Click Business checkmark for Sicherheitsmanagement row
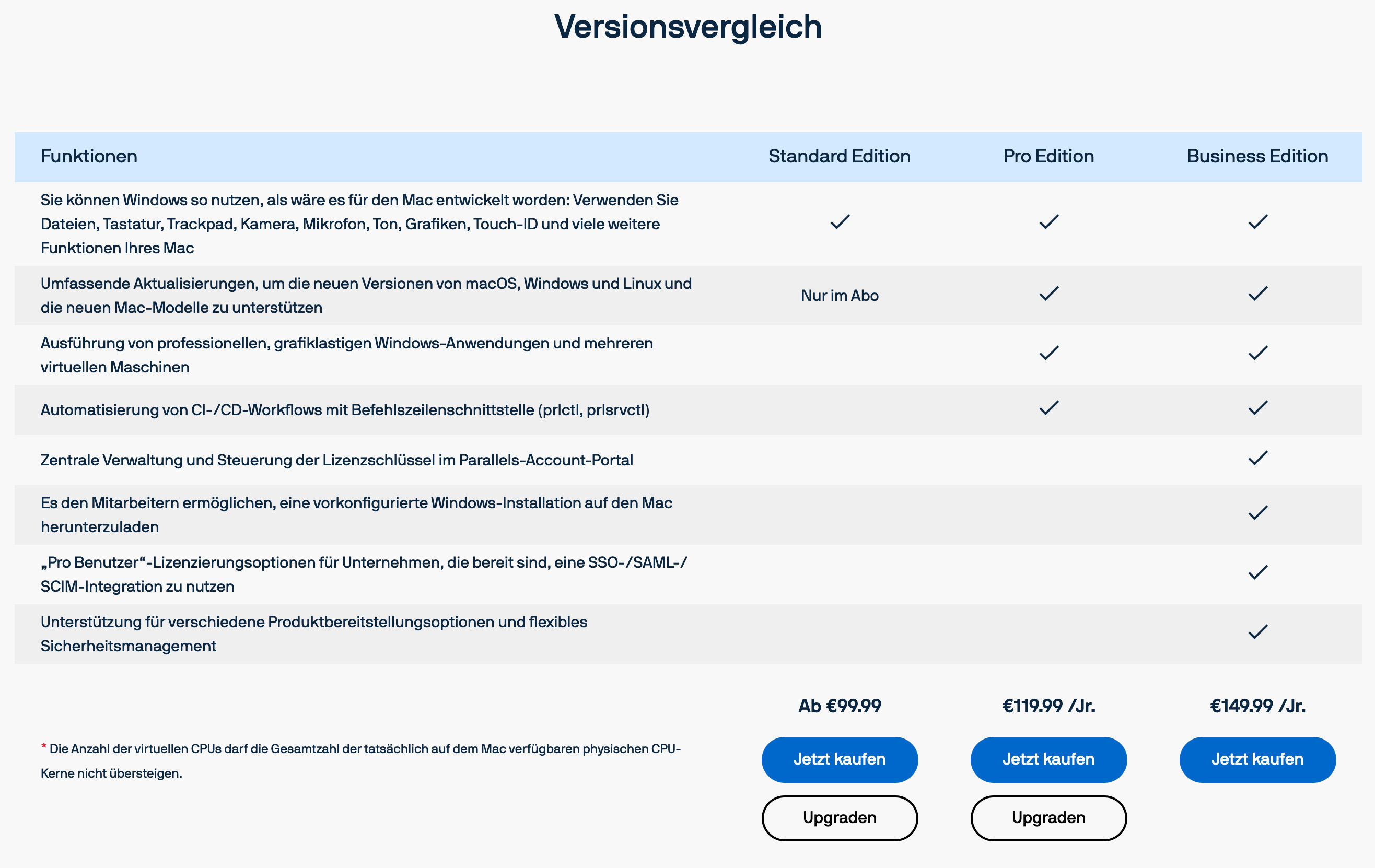The height and width of the screenshot is (868, 1375). click(x=1258, y=632)
